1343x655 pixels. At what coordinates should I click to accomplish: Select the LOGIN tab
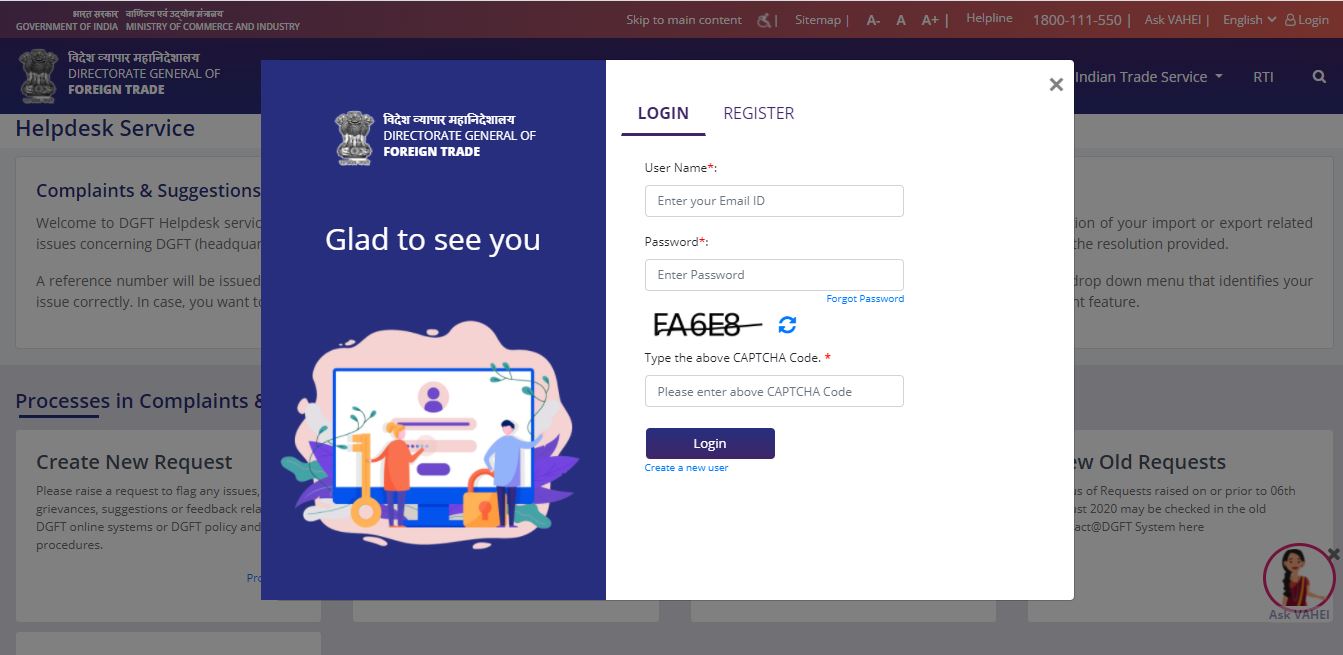tap(663, 113)
